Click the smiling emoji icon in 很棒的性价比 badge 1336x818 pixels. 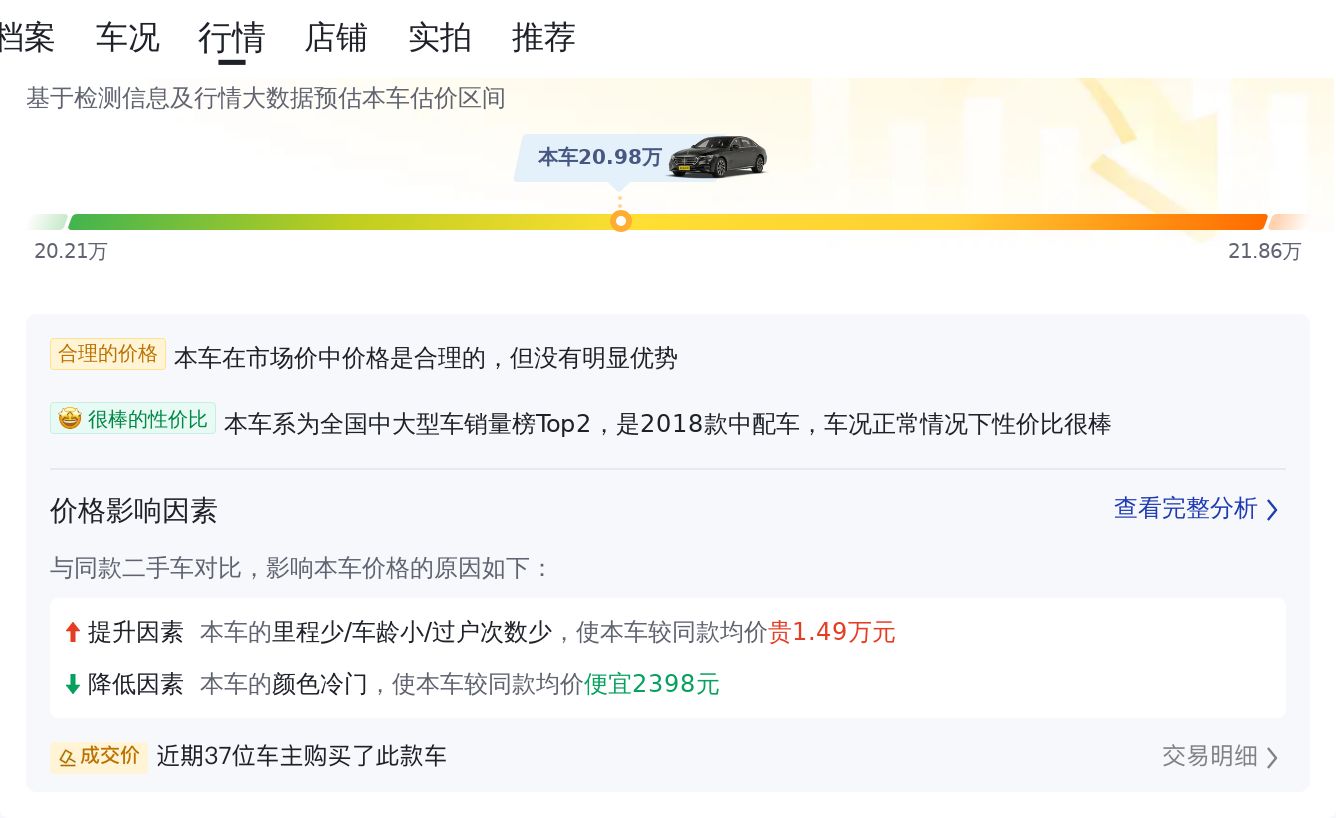[69, 419]
